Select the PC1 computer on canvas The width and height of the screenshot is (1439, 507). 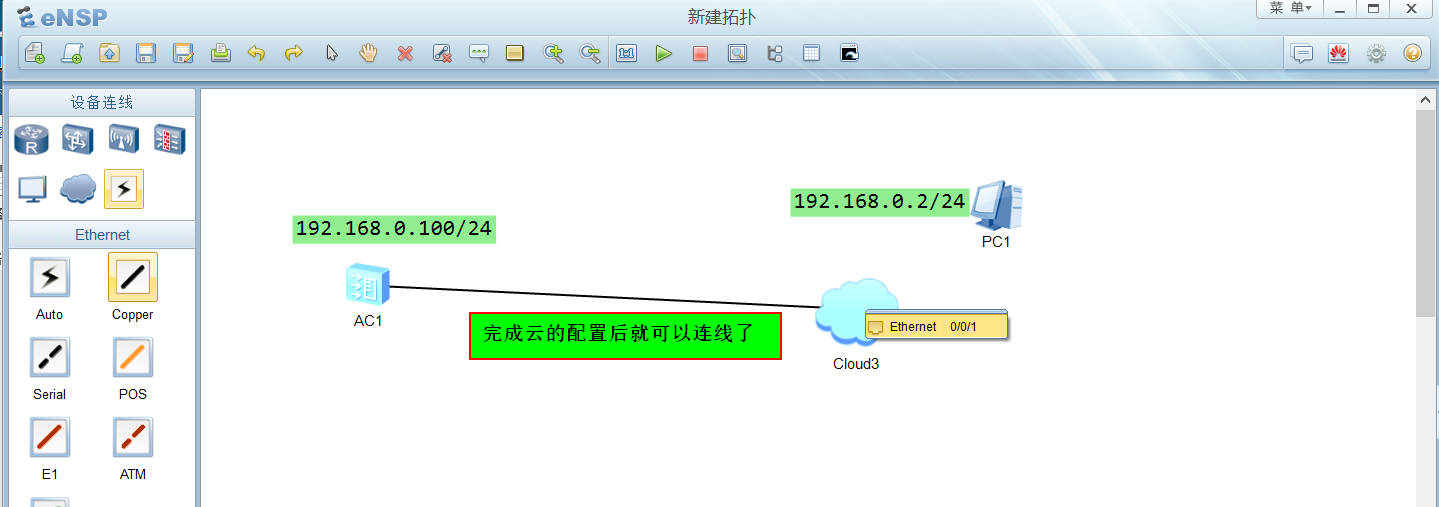pos(997,206)
